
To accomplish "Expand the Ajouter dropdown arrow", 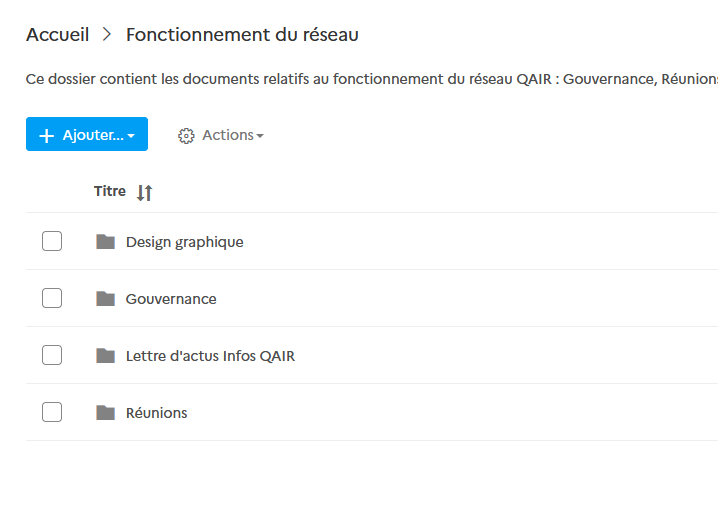I will [131, 136].
